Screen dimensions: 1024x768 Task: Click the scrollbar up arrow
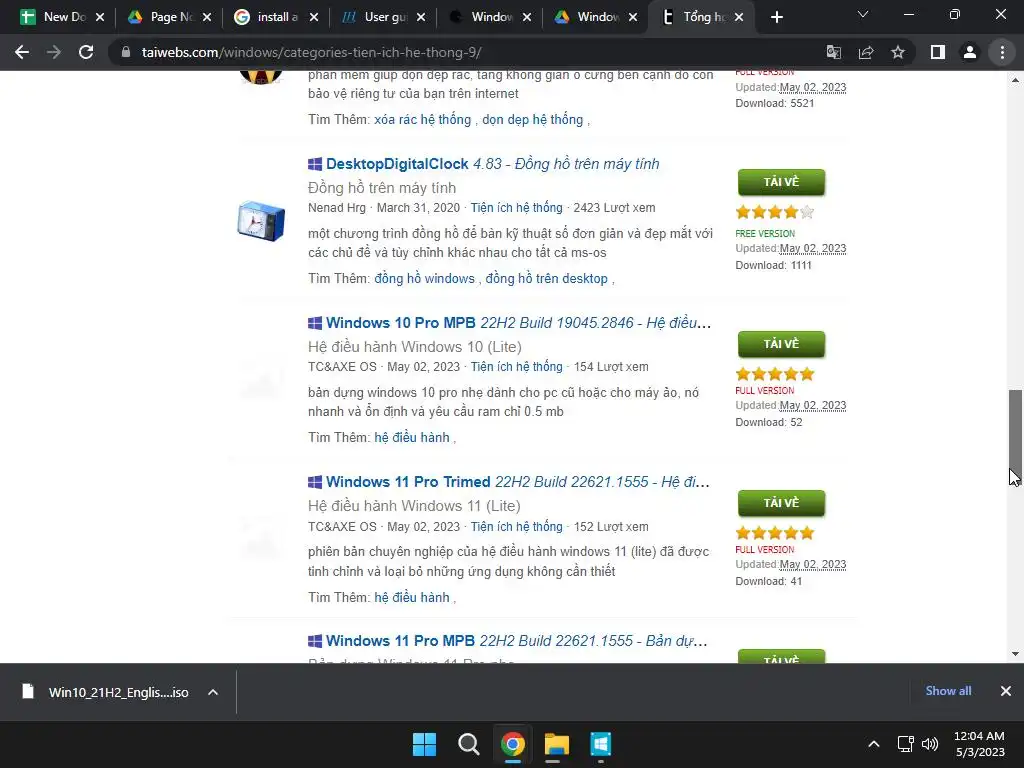coord(1015,80)
